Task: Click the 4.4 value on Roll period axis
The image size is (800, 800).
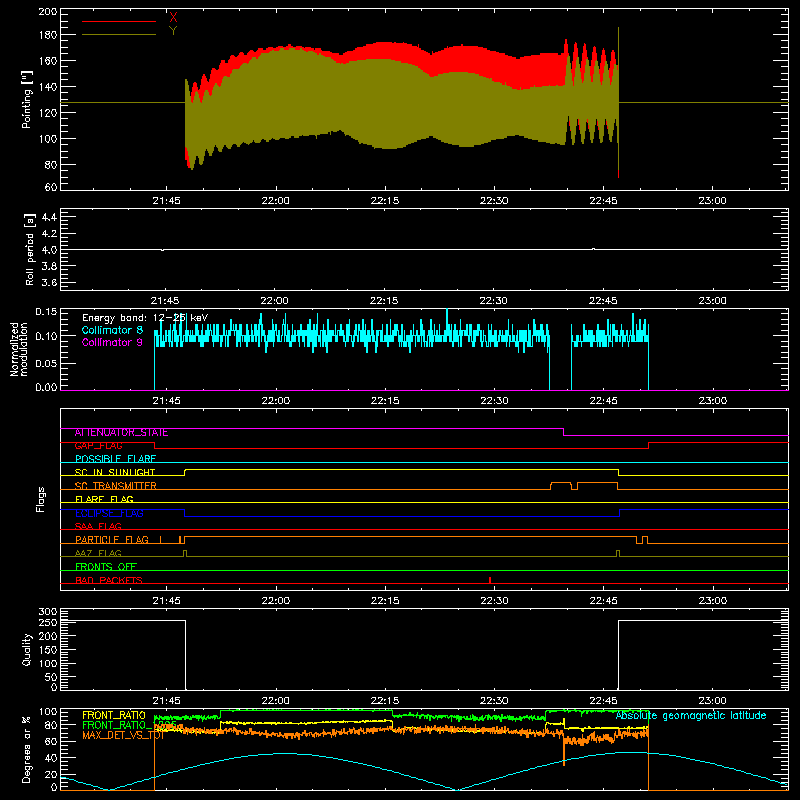Action: [49, 217]
